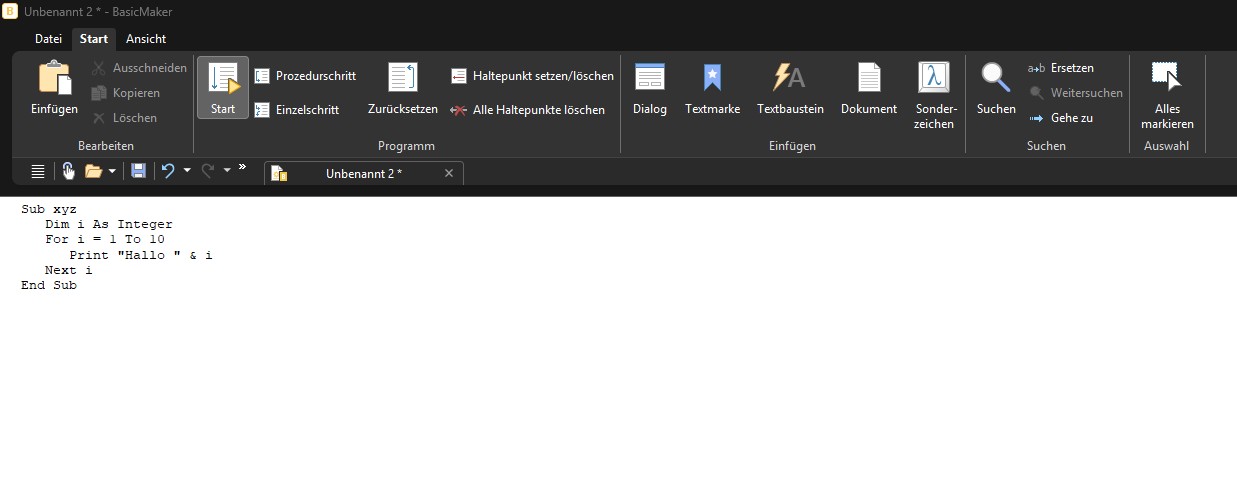Switch to the Ansicht ribbon tab

[146, 39]
